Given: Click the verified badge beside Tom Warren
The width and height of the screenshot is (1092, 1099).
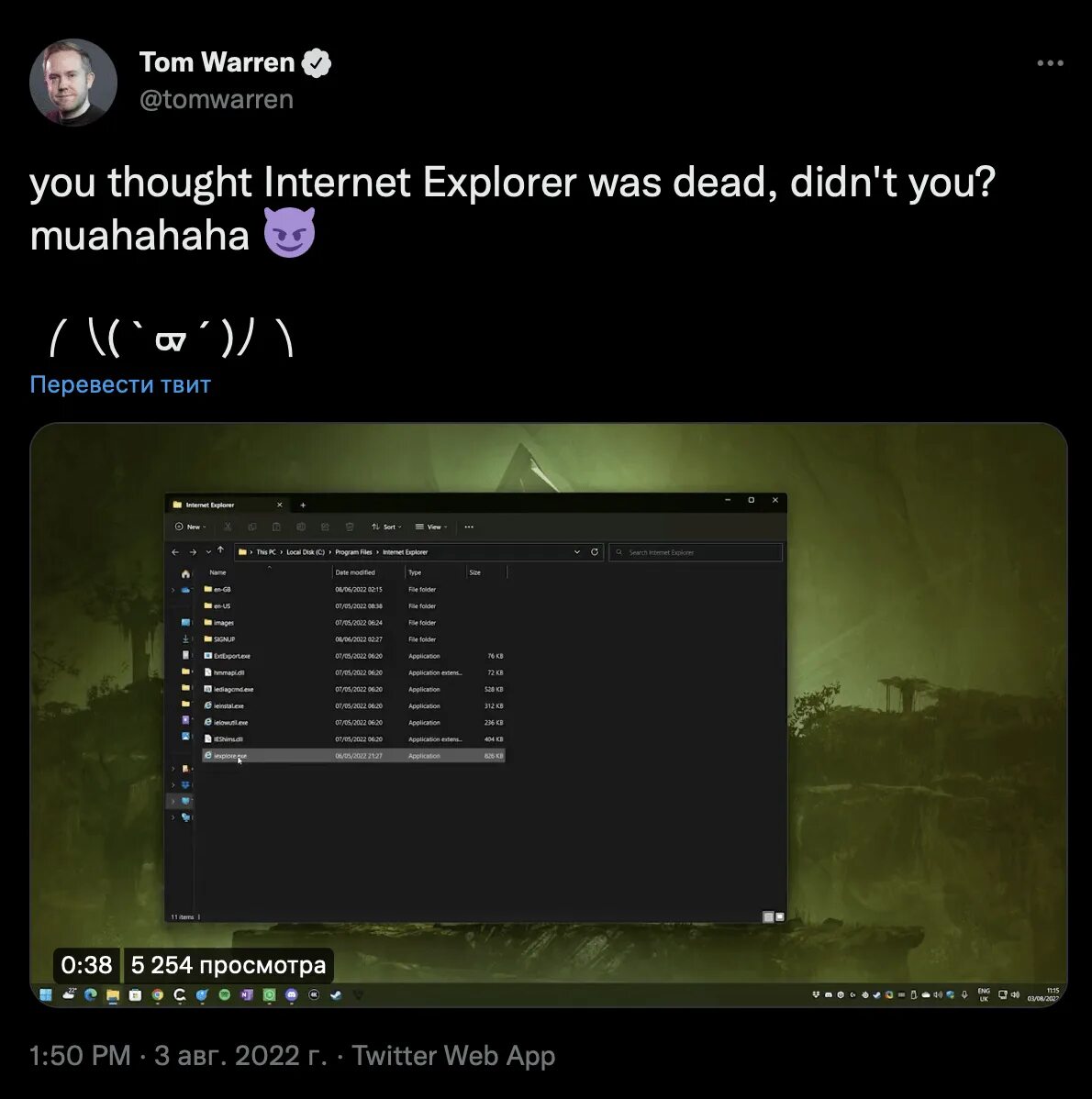Looking at the screenshot, I should [x=316, y=63].
